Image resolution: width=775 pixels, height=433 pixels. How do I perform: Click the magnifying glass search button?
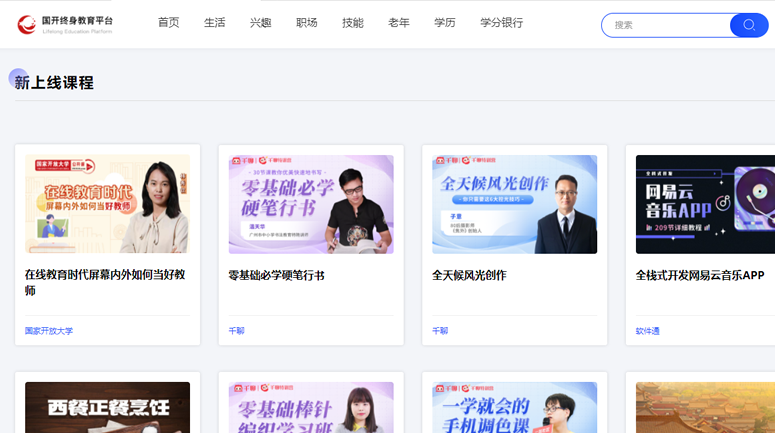click(749, 25)
